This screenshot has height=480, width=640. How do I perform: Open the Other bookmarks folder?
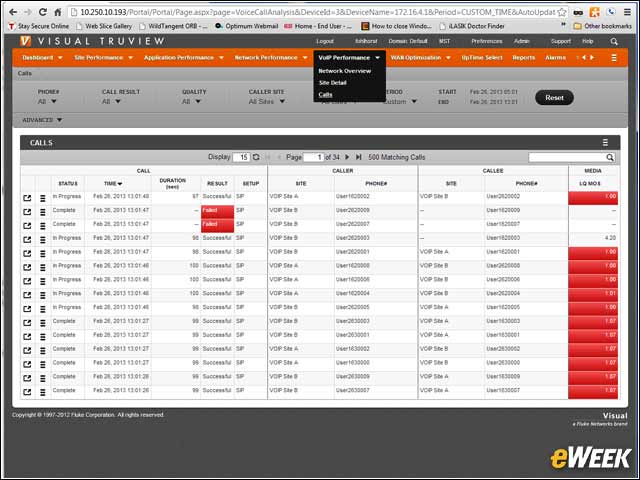click(x=603, y=26)
